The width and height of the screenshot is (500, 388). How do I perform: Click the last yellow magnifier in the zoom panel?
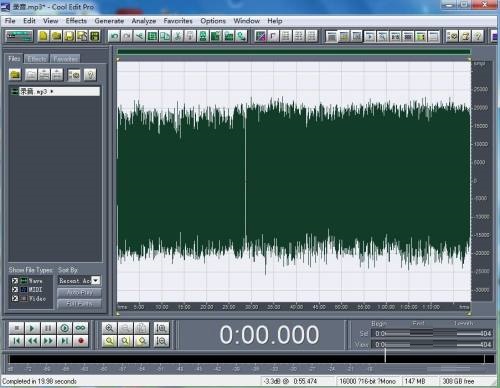141,341
